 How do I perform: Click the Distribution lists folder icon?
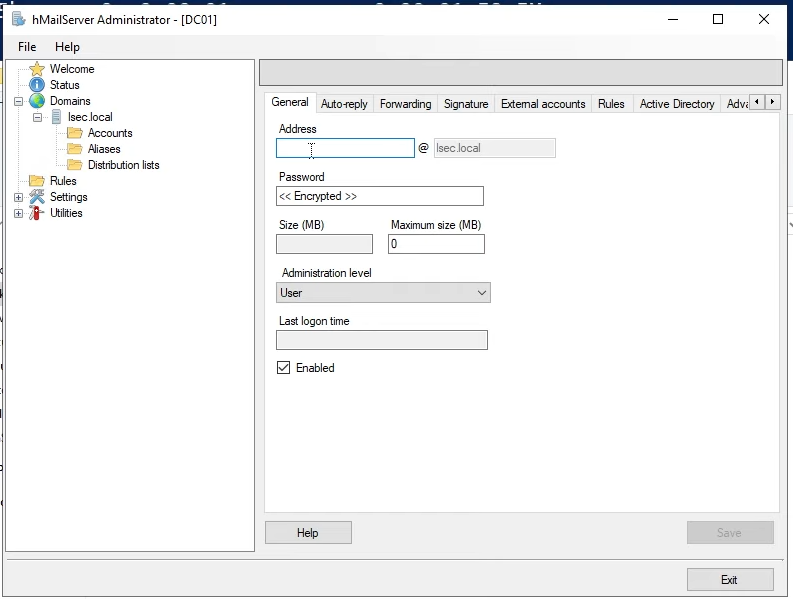[x=75, y=165]
